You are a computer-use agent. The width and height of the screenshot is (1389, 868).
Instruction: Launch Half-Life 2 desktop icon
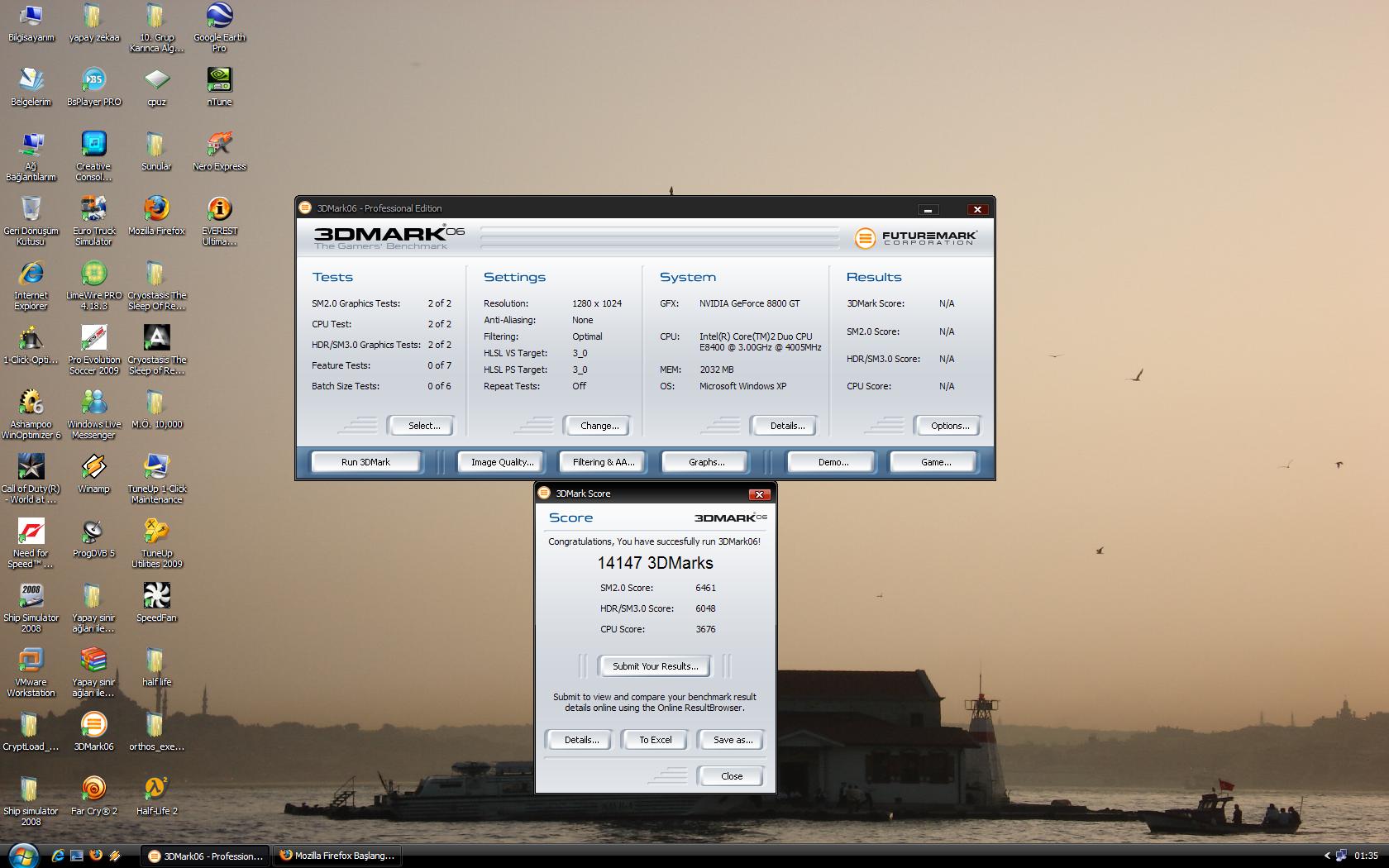coord(156,796)
